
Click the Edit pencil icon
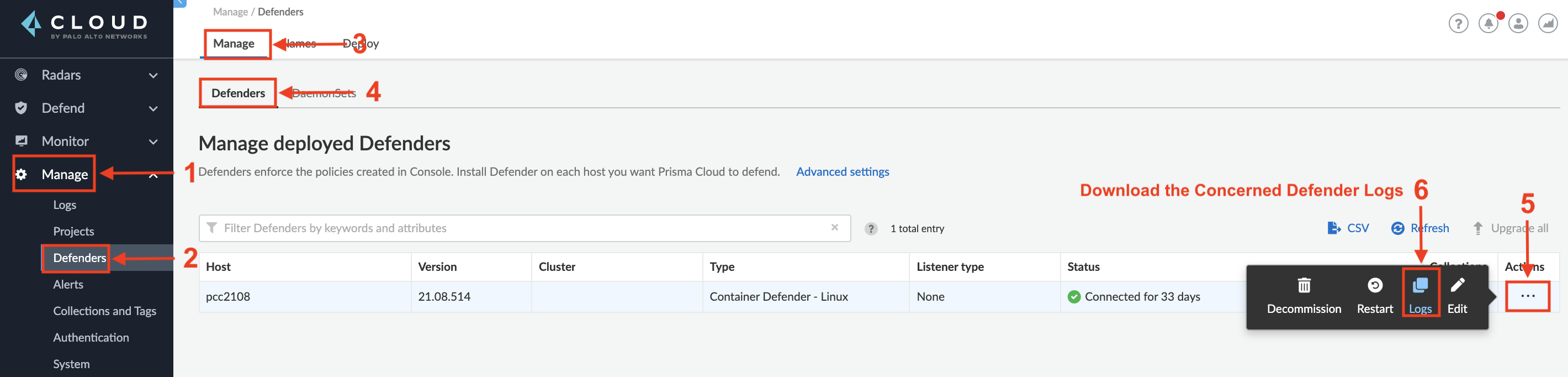click(x=1457, y=286)
